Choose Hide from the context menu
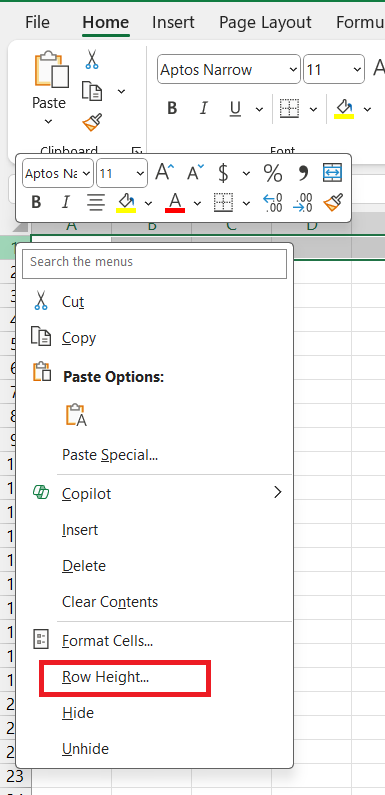The image size is (385, 795). [155, 713]
